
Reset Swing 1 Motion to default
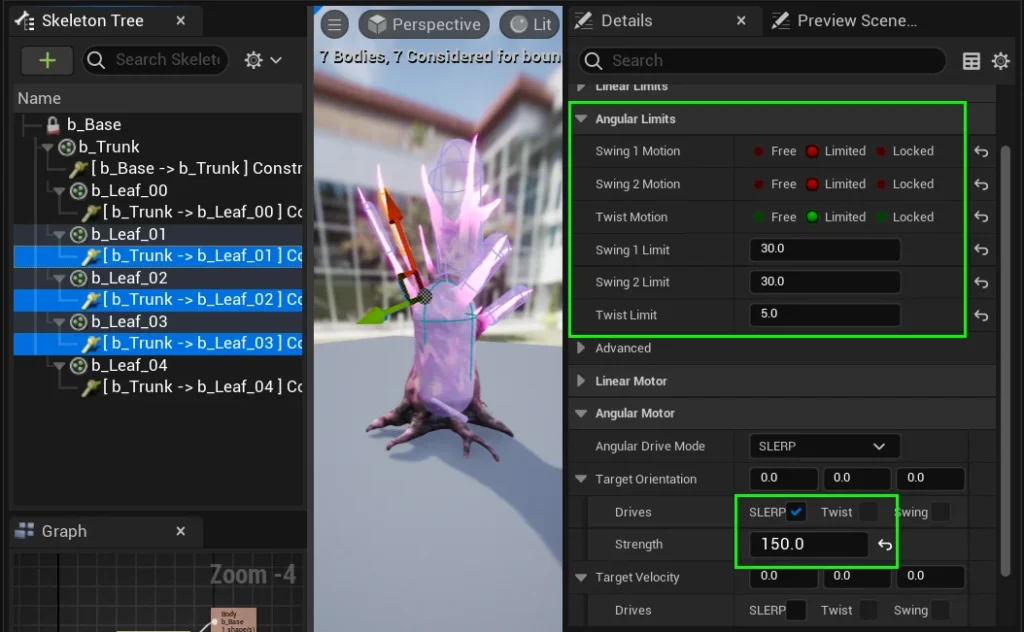pyautogui.click(x=981, y=152)
